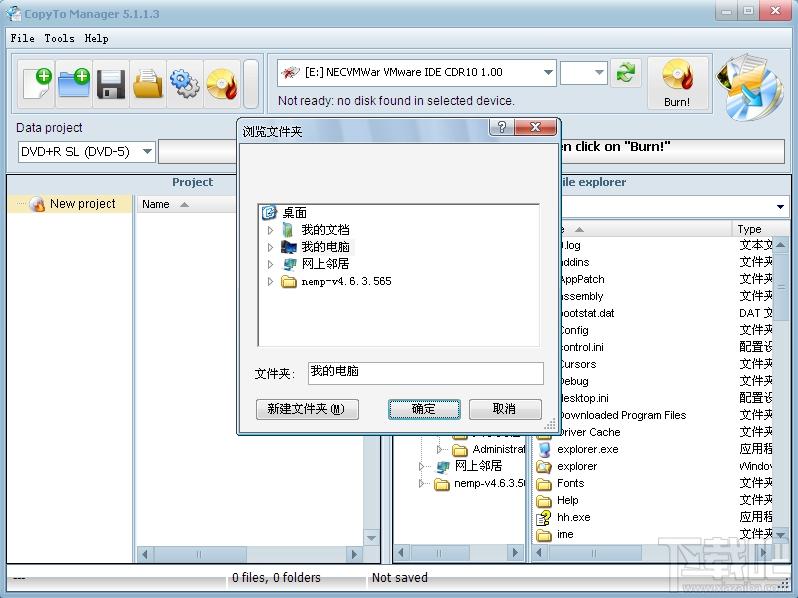Screen dimensions: 798x598
Task: Select 网上邻居 in the dialog tree
Action: pyautogui.click(x=325, y=264)
